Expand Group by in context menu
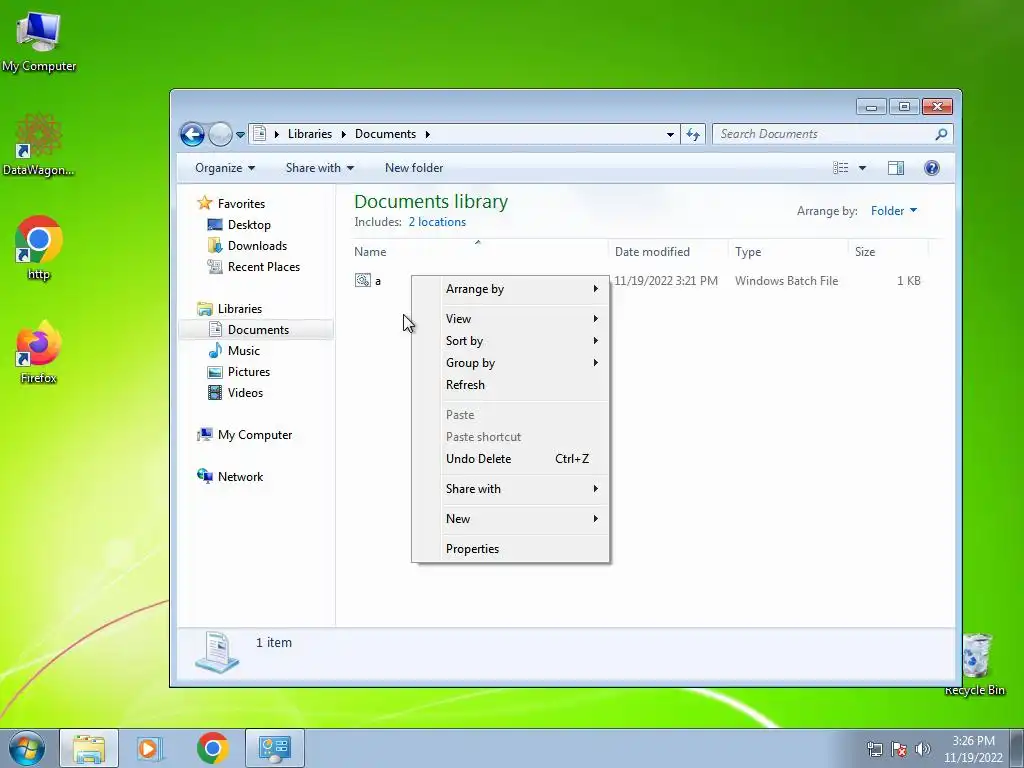Screen dimensions: 1024x768 pos(510,362)
